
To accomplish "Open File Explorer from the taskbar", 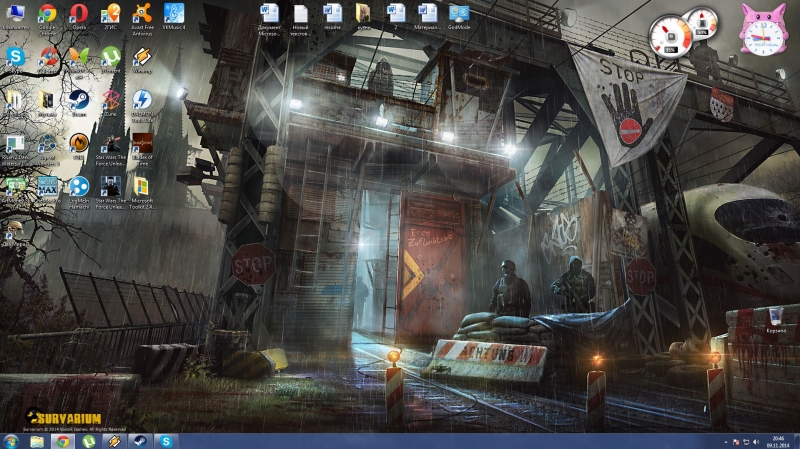I will (x=37, y=441).
